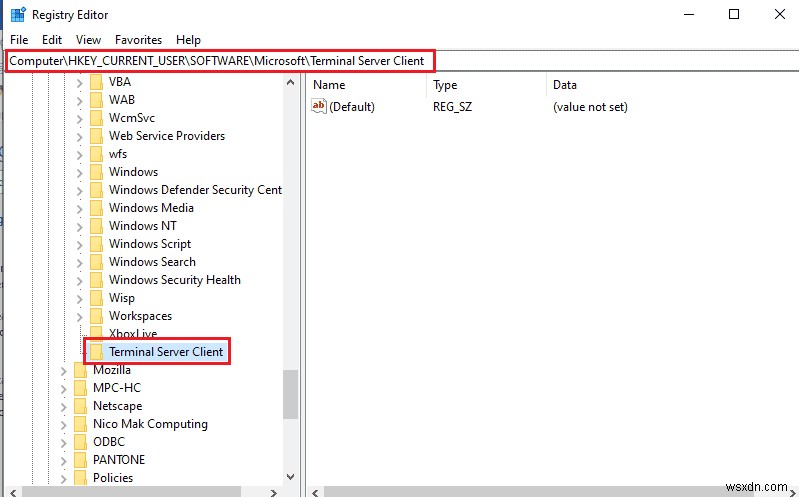Click the Windows Script folder icon
Screen dimensions: 799x497
click(96, 244)
